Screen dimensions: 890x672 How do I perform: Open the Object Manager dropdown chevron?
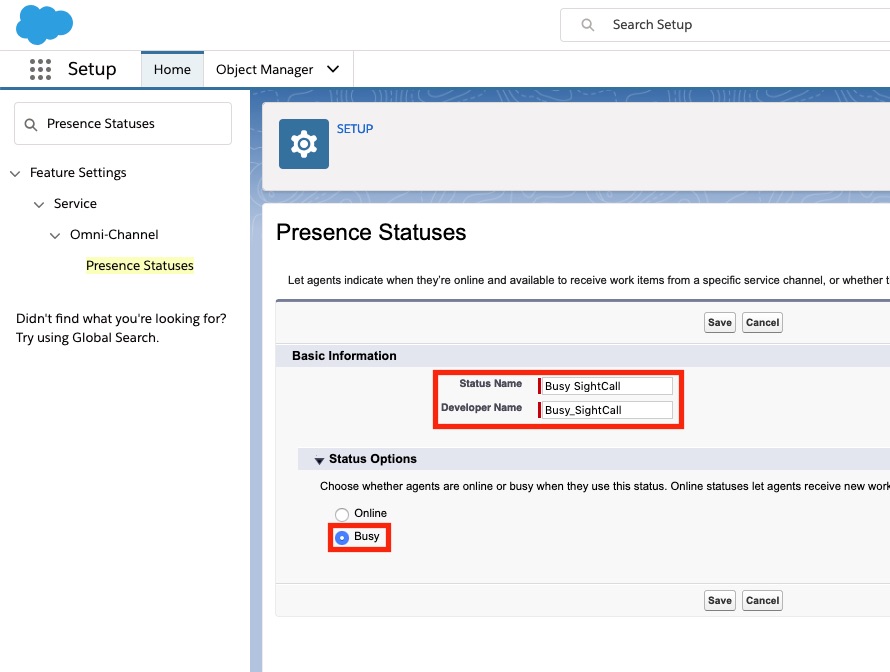[333, 69]
